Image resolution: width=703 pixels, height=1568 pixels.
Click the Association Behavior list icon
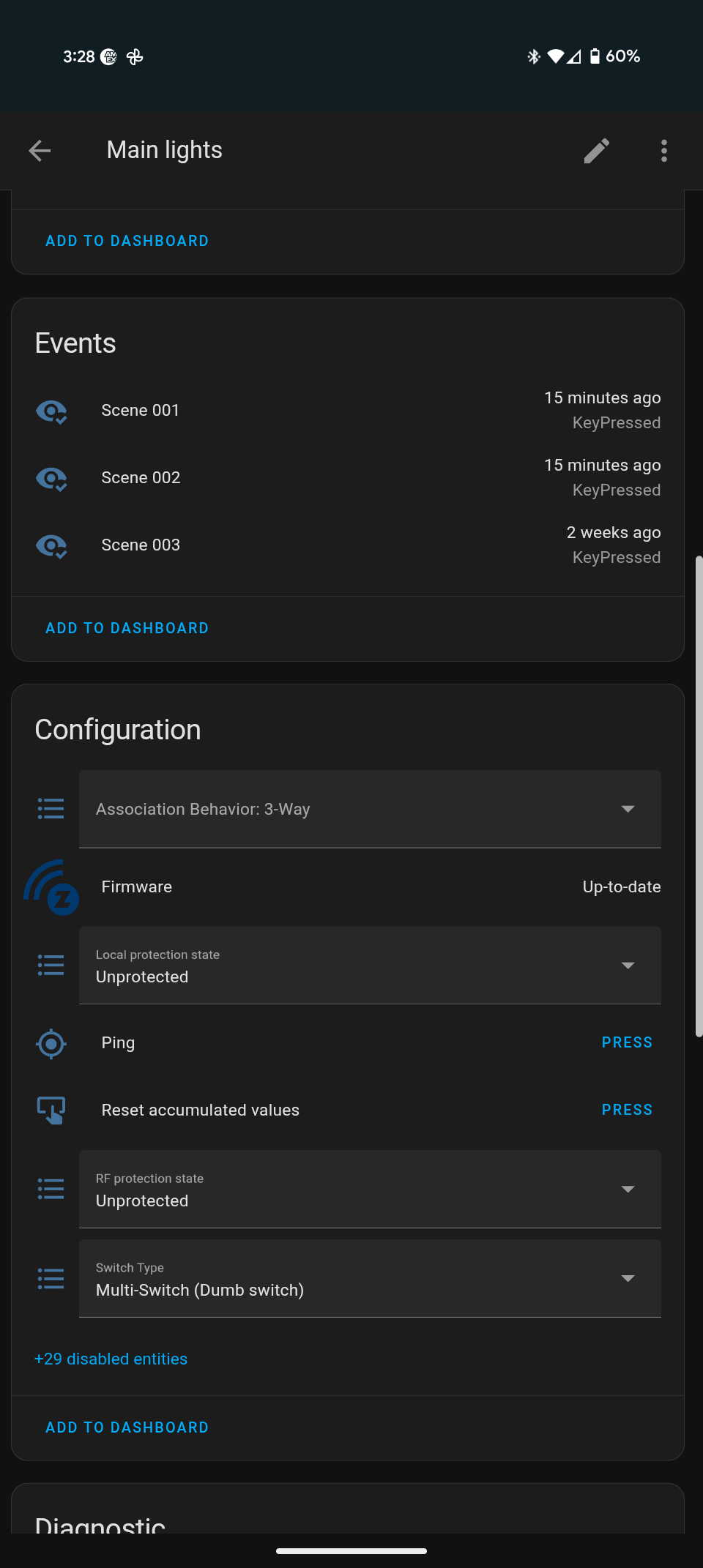tap(51, 809)
